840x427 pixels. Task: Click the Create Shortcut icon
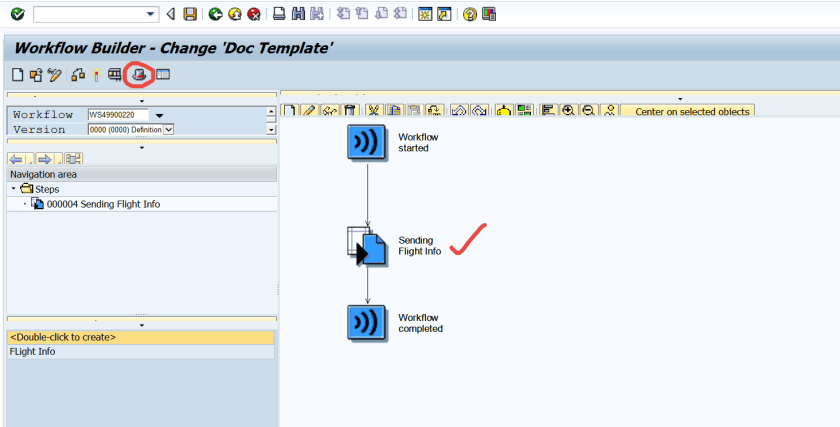(444, 14)
